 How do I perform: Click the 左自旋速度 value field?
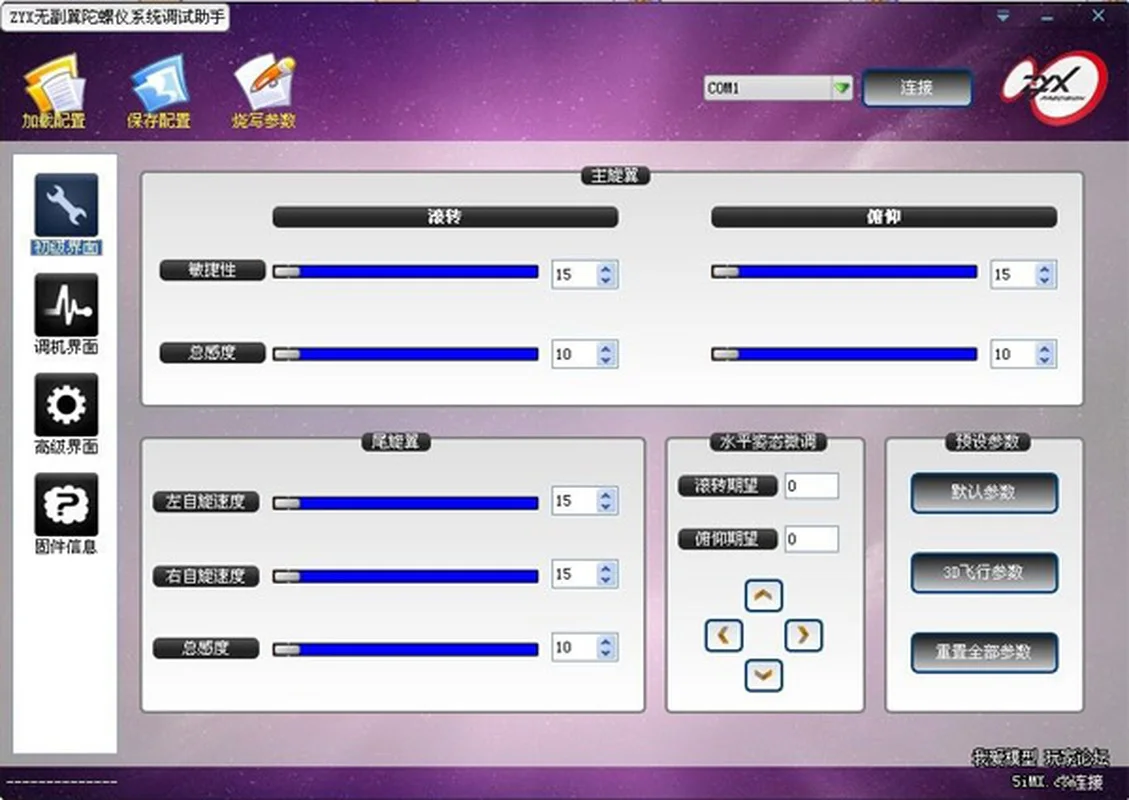(575, 501)
